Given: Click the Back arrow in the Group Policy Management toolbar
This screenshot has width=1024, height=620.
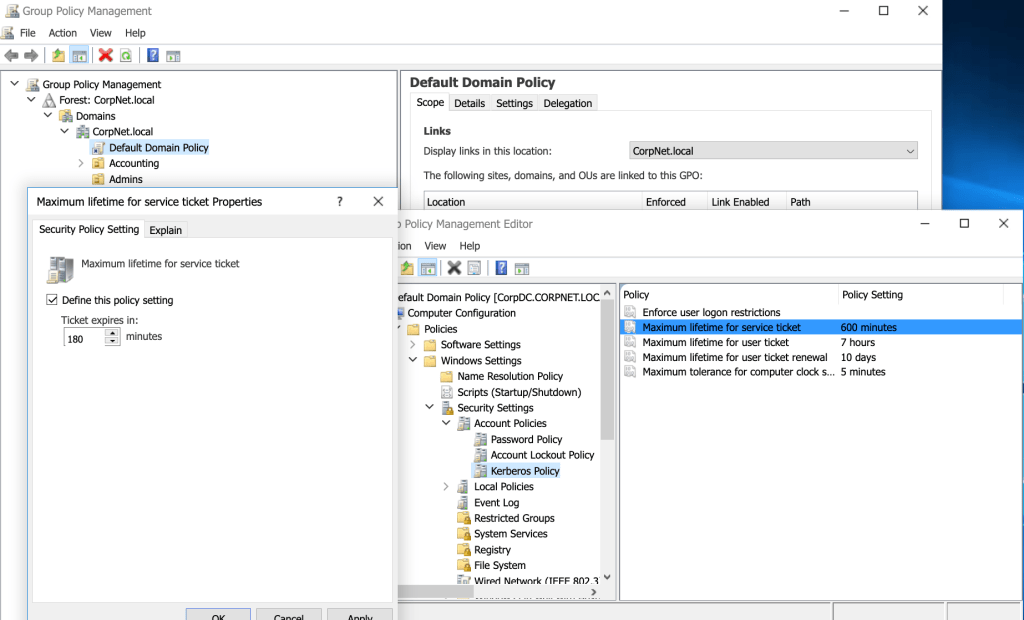Looking at the screenshot, I should [11, 56].
